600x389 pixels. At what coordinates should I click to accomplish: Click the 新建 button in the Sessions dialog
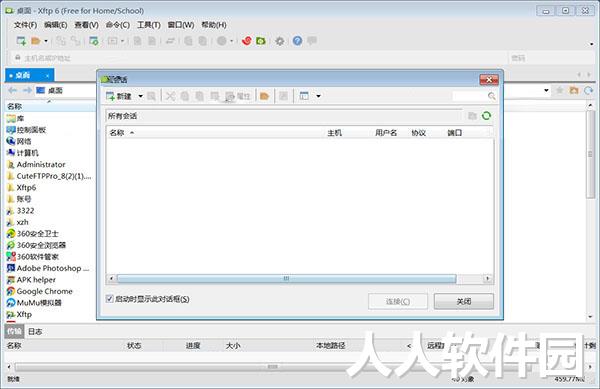tap(119, 96)
